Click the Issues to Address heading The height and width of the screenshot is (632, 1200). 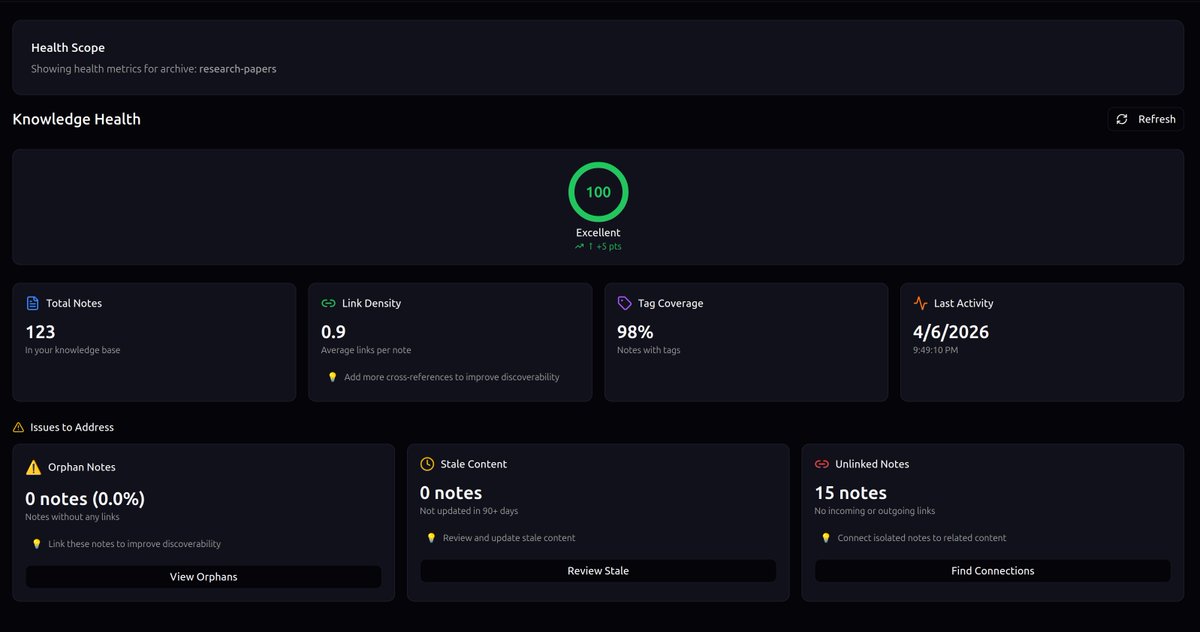pyautogui.click(x=72, y=427)
